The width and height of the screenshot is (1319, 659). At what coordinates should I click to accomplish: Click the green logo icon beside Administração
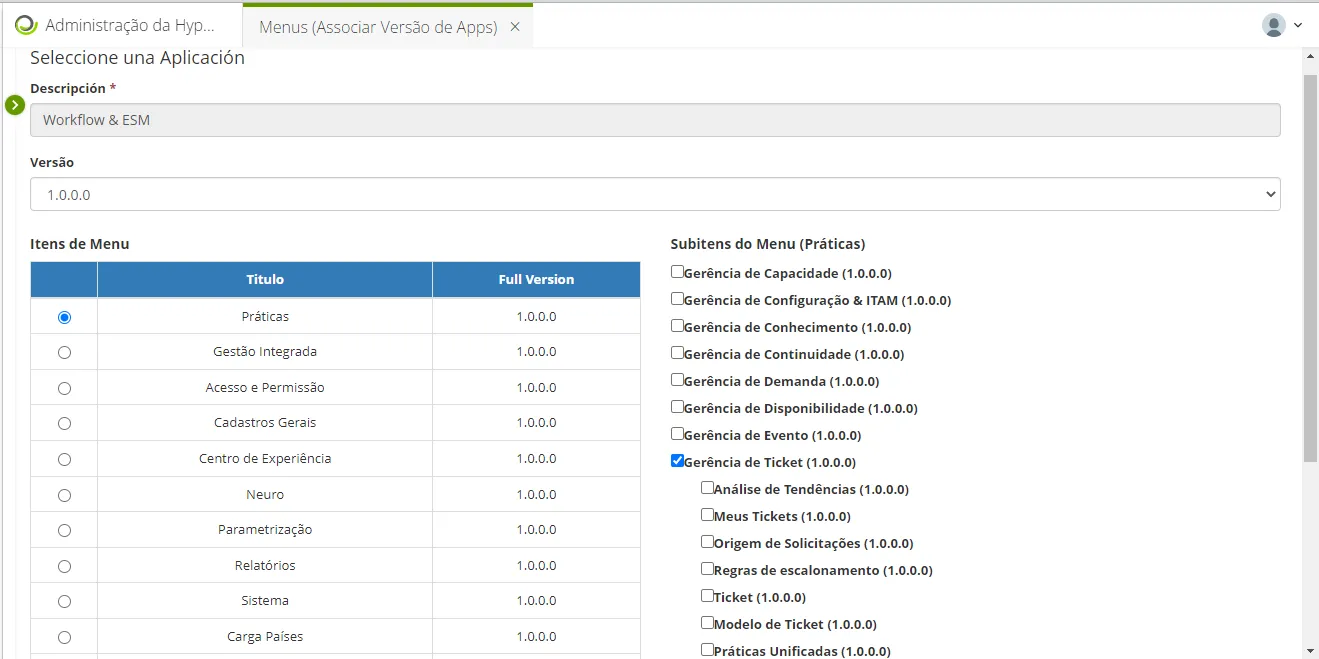tap(26, 25)
